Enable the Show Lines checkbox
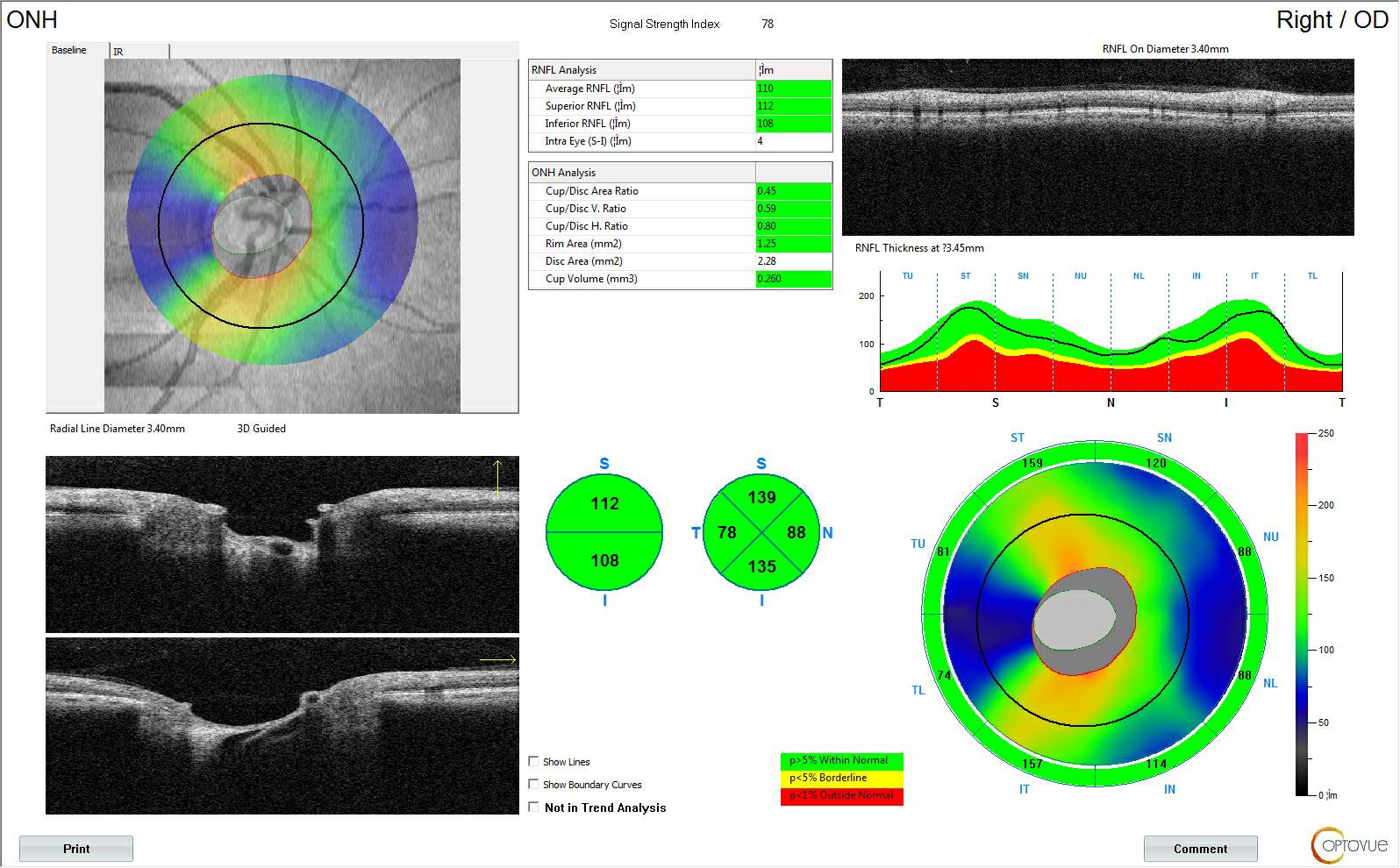Viewport: 1400px width, 868px height. pos(534,761)
